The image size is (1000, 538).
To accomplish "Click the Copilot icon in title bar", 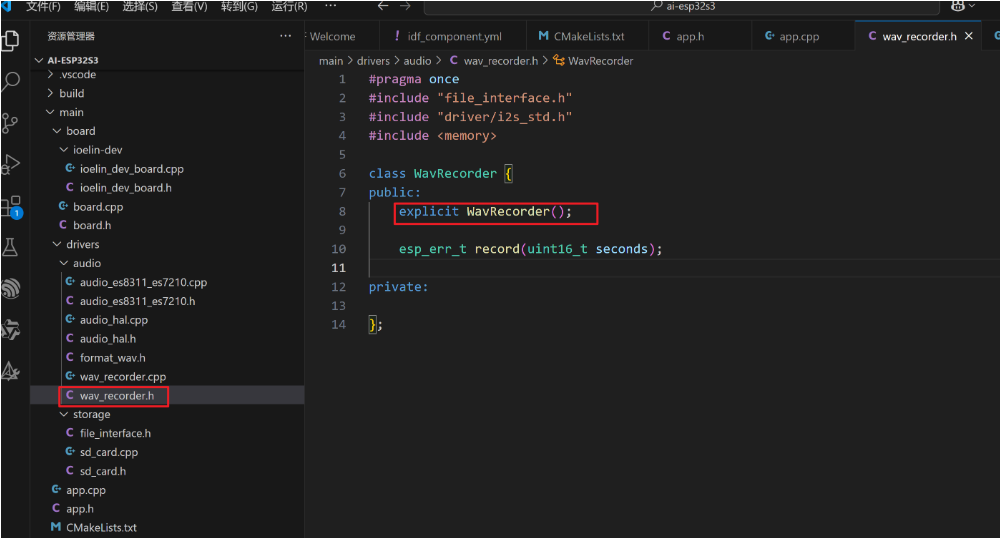I will click(x=958, y=6).
